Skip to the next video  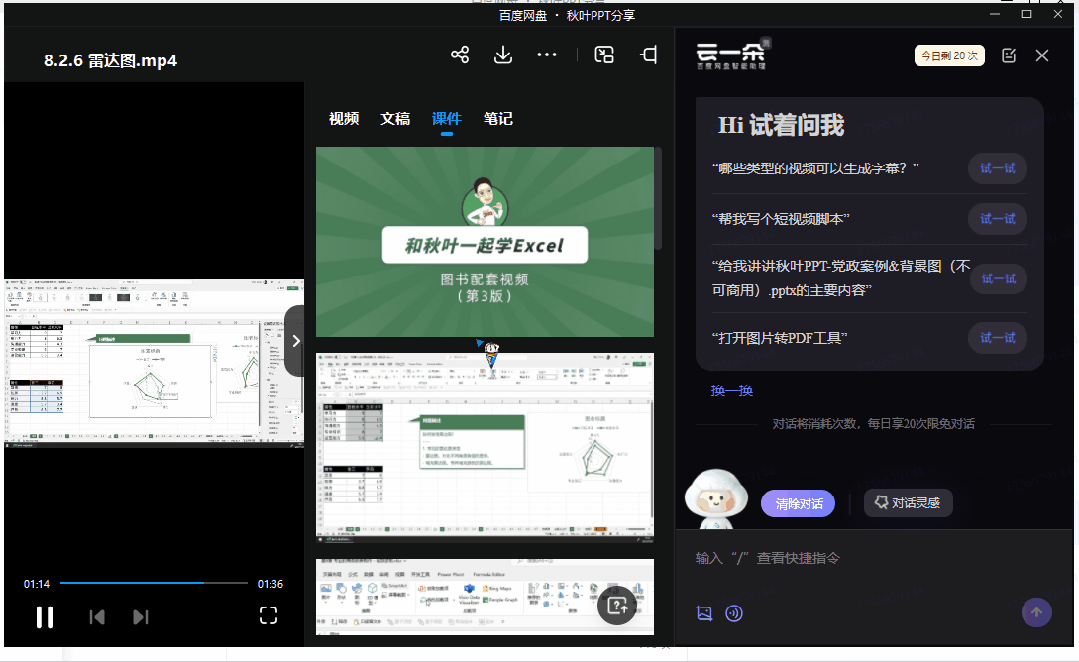coord(141,617)
